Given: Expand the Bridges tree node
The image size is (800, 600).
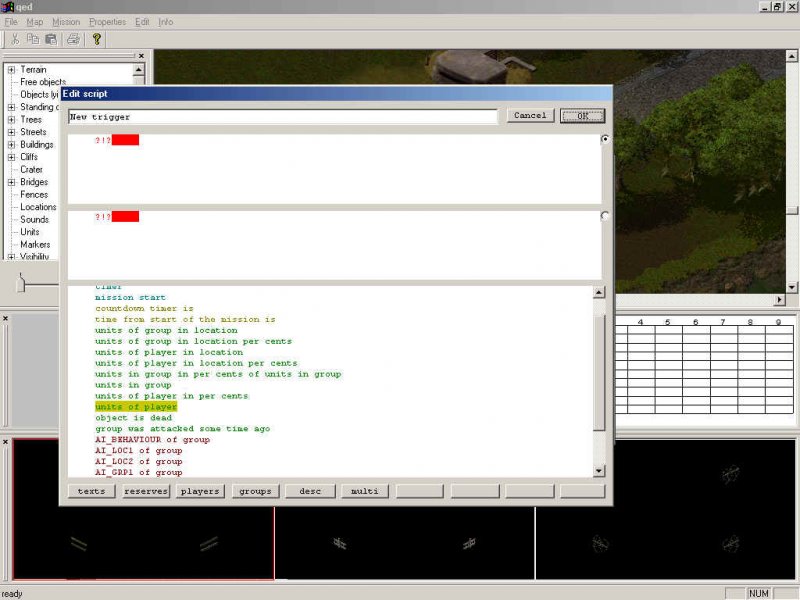Looking at the screenshot, I should click(11, 182).
